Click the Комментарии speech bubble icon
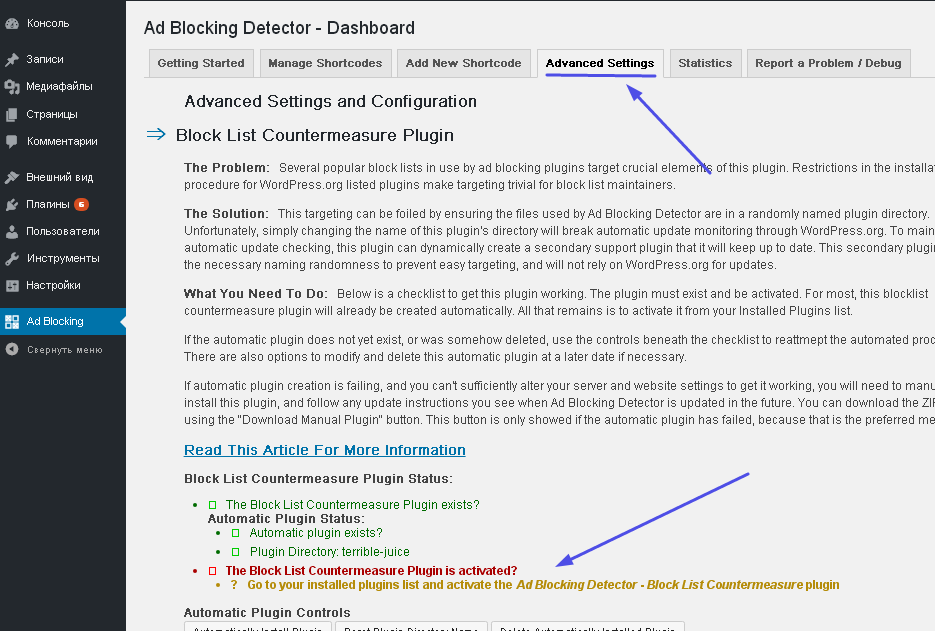 click(x=12, y=142)
